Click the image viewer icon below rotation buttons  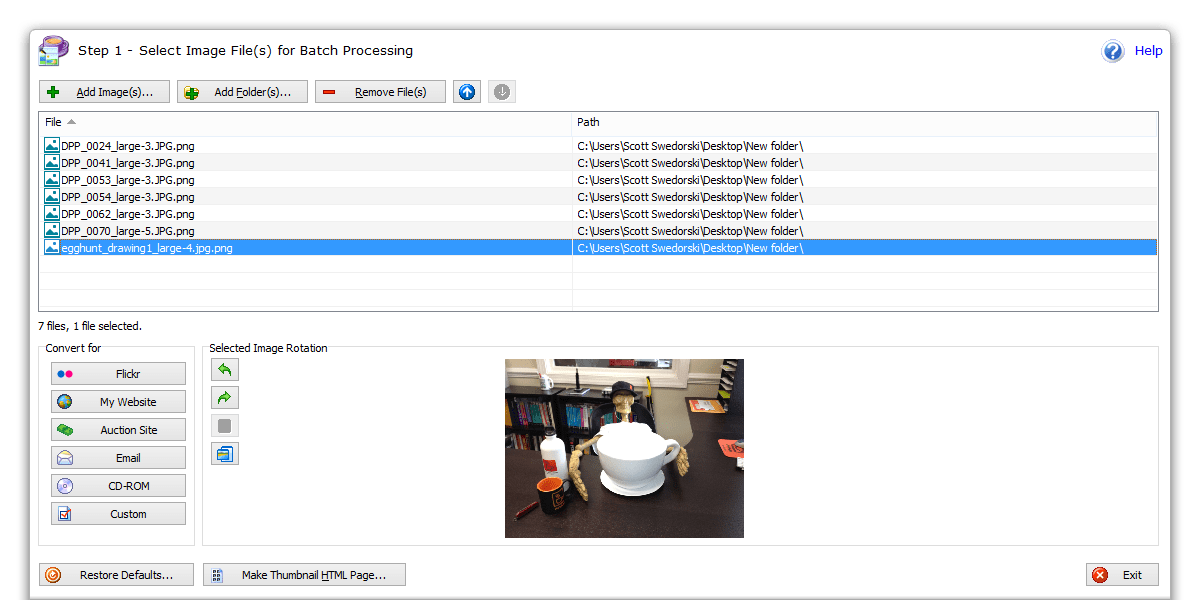(x=225, y=454)
